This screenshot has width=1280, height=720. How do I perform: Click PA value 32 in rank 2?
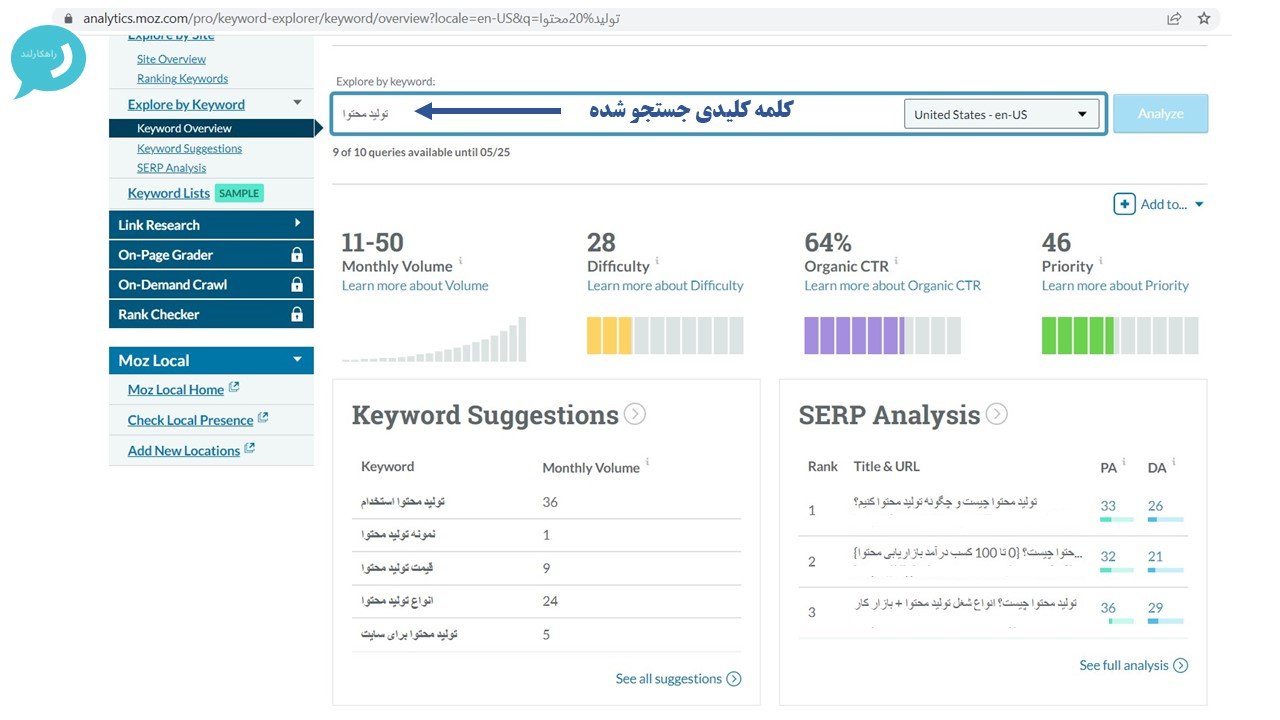(1108, 556)
